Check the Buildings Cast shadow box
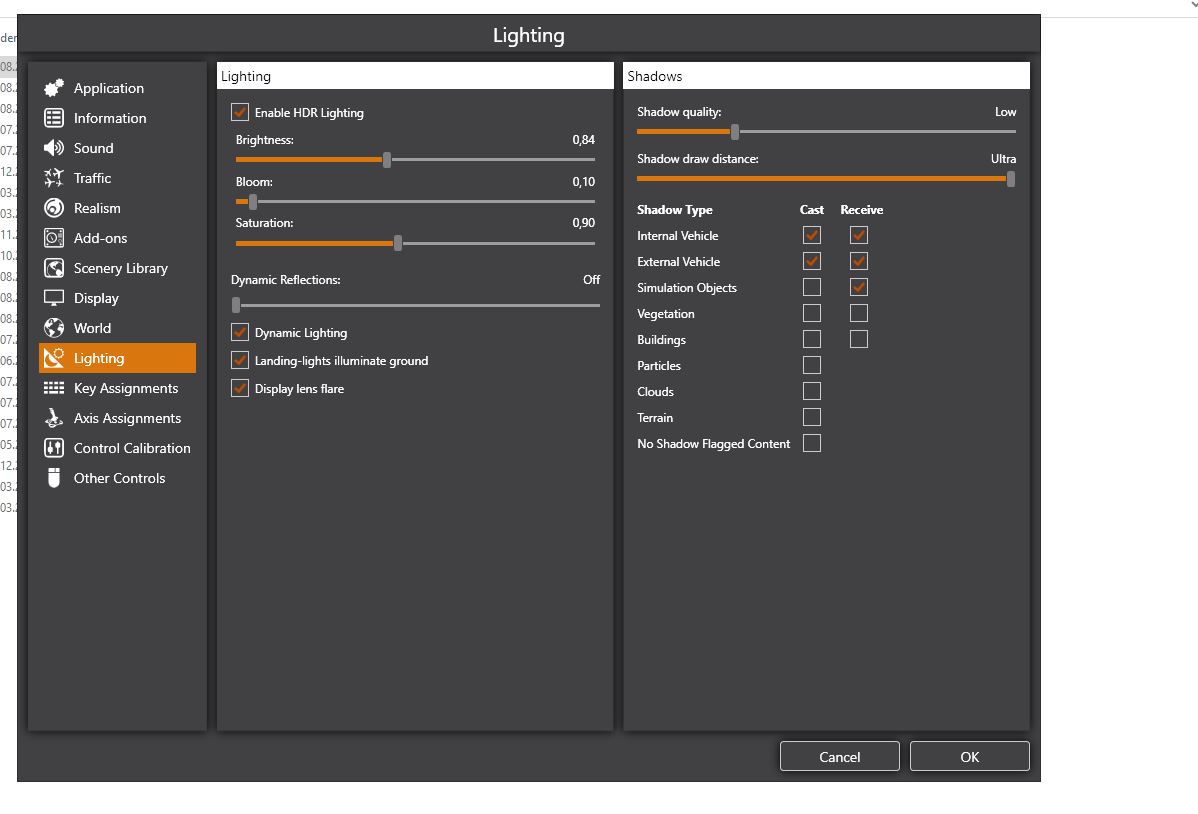The width and height of the screenshot is (1198, 814). (812, 339)
